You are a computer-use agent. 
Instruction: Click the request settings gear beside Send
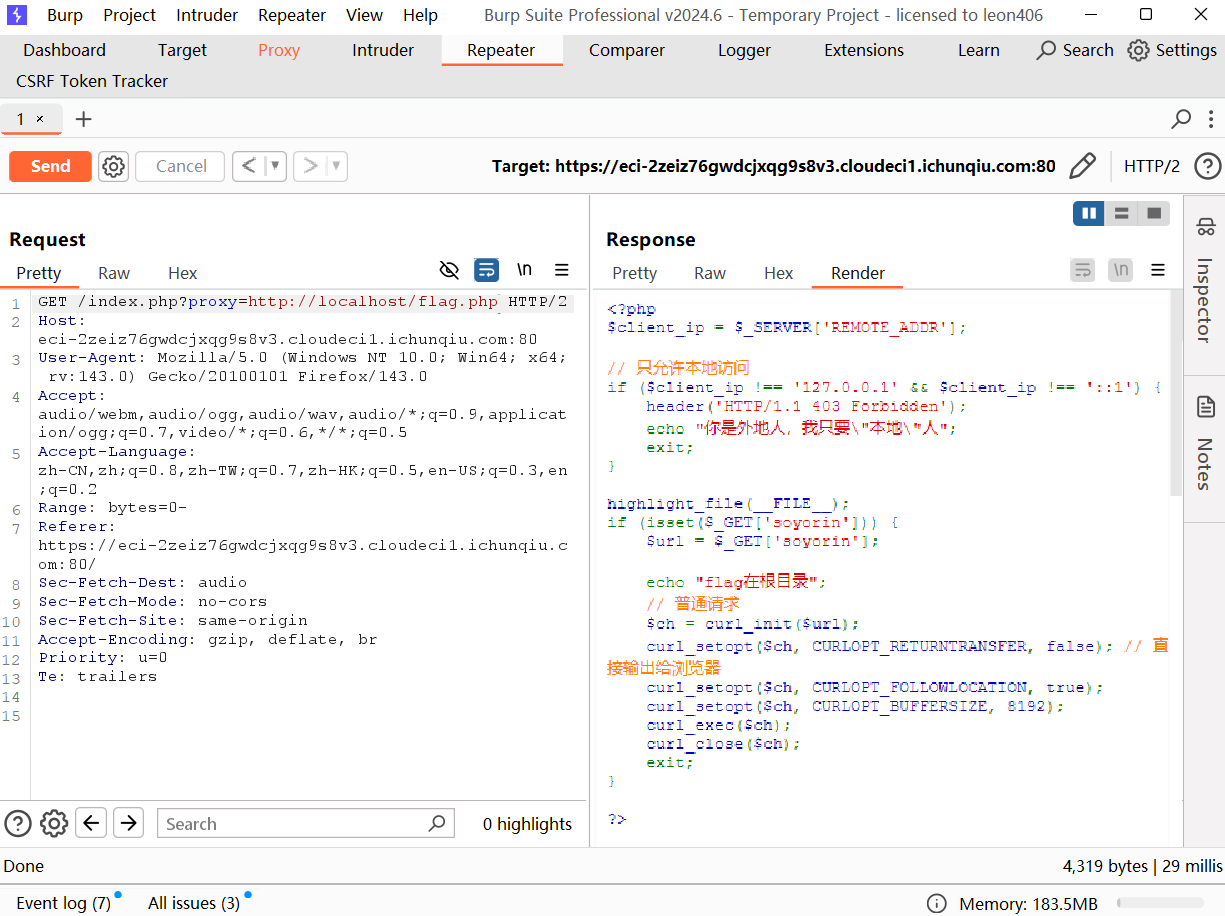114,166
